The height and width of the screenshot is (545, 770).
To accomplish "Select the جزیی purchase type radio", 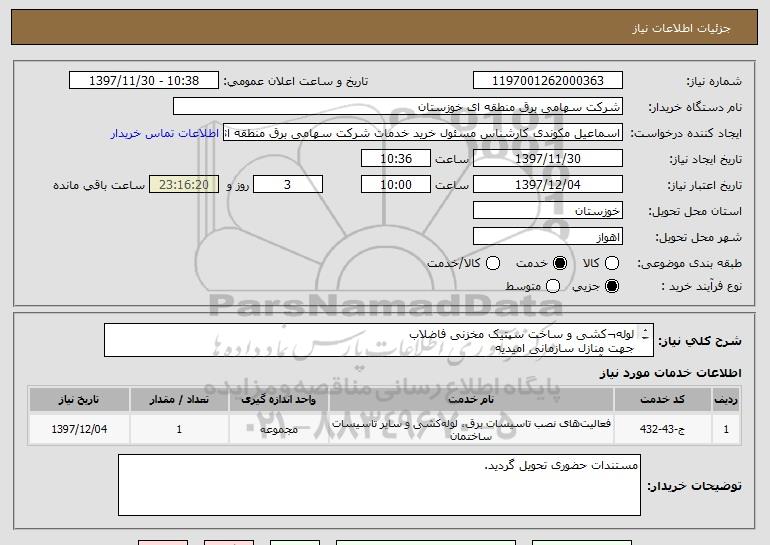I will pos(613,287).
